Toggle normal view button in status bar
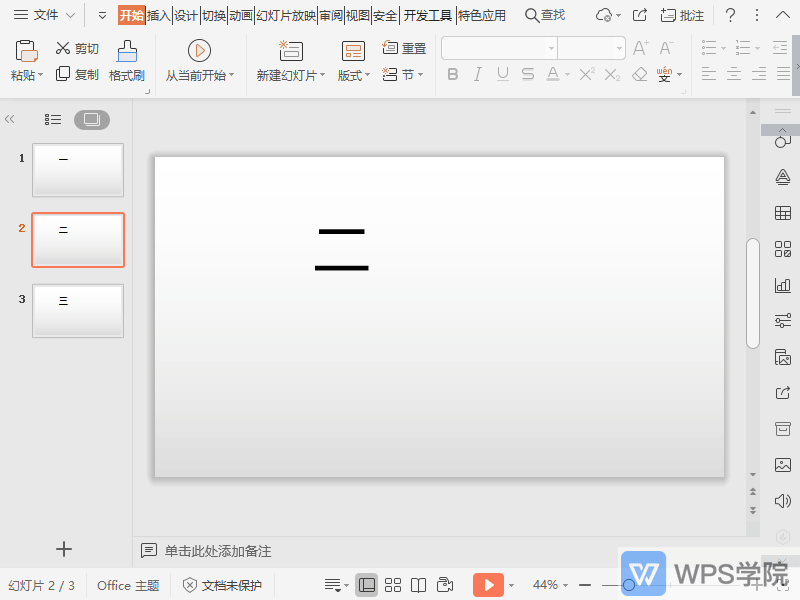 pos(367,585)
